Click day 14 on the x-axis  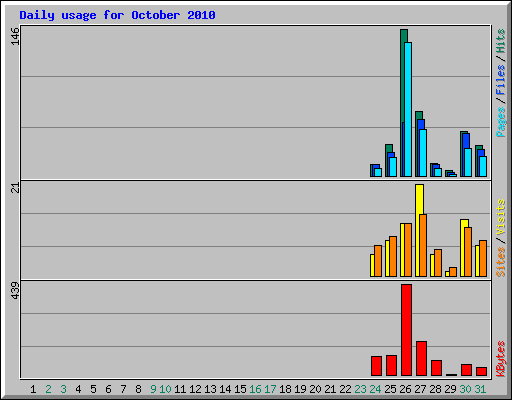click(x=225, y=389)
